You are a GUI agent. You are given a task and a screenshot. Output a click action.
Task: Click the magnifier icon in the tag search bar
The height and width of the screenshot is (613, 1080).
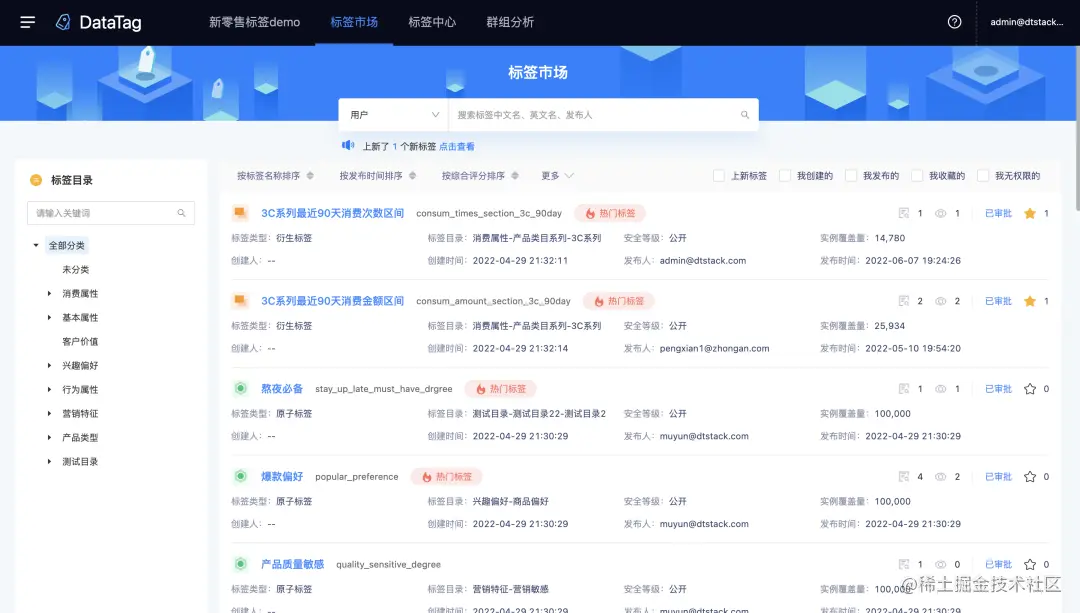pyautogui.click(x=745, y=114)
